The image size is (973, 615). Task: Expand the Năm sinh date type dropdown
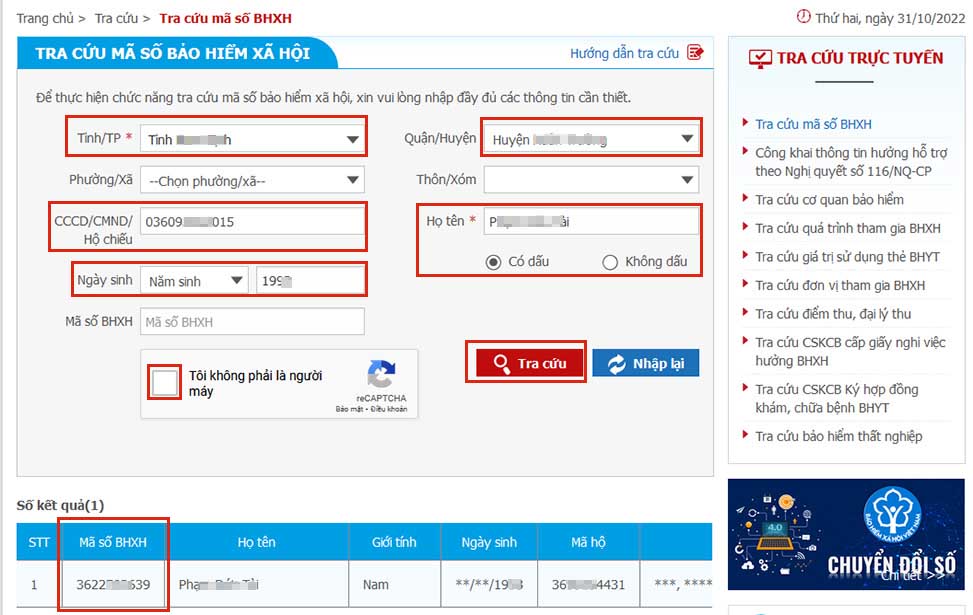pos(194,281)
